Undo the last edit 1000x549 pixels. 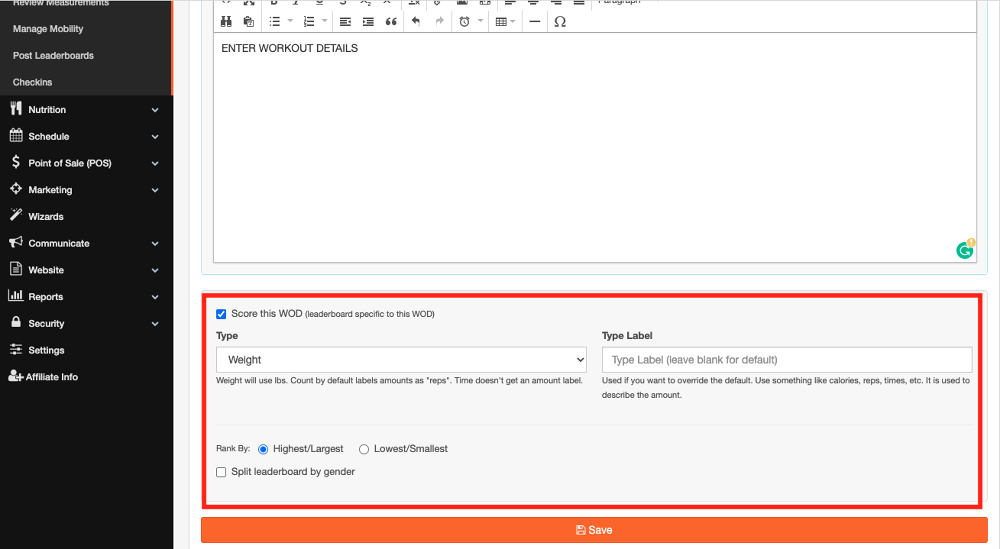tap(416, 22)
